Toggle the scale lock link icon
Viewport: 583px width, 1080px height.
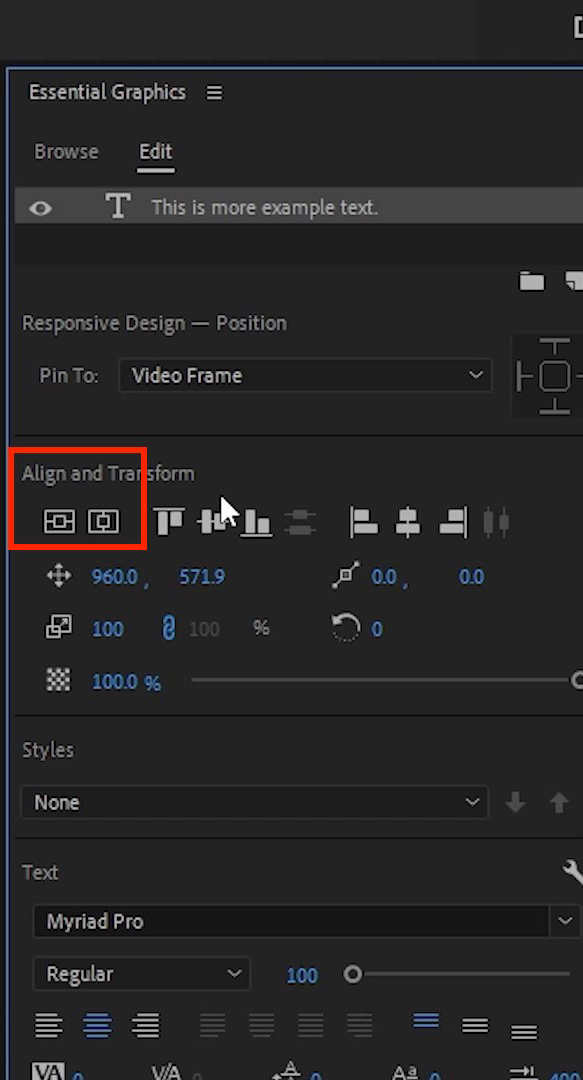[x=168, y=628]
